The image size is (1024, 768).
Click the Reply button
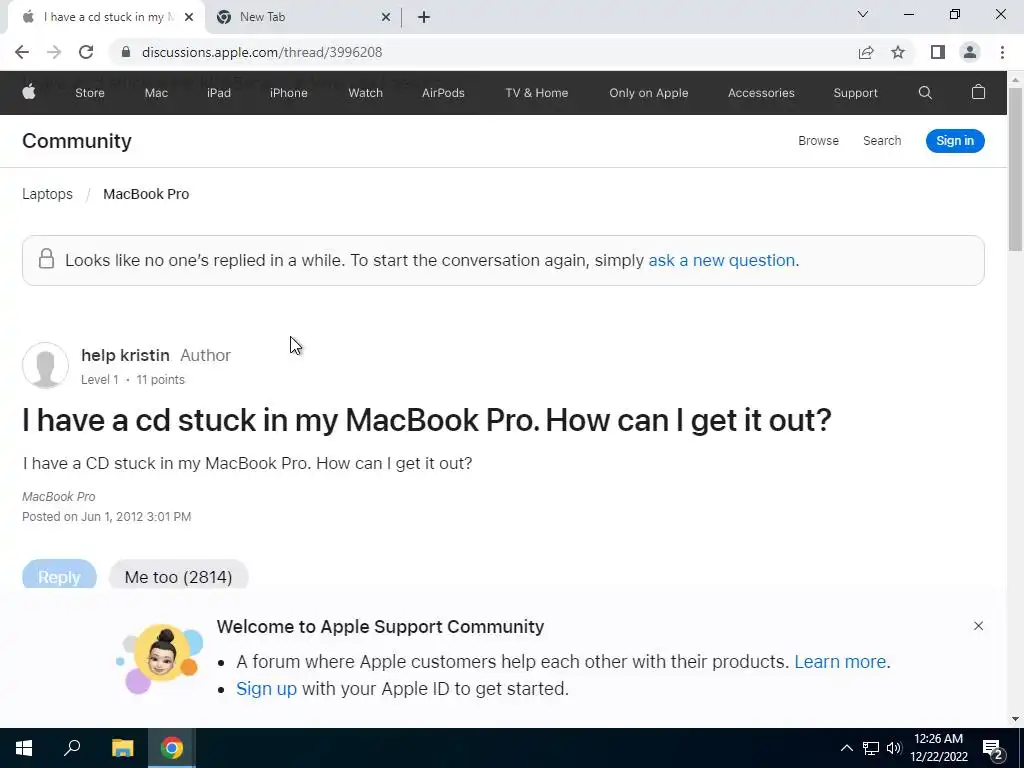coord(59,575)
